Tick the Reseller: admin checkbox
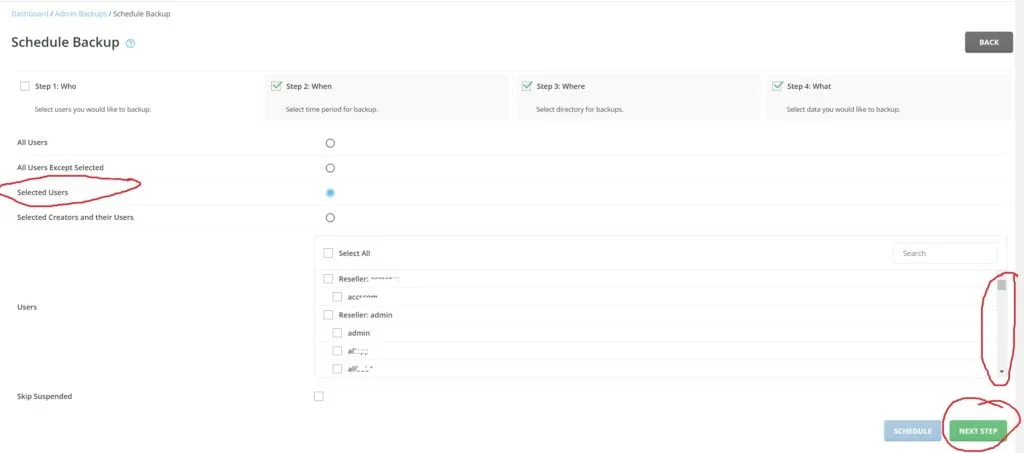The height and width of the screenshot is (453, 1024). [x=328, y=315]
